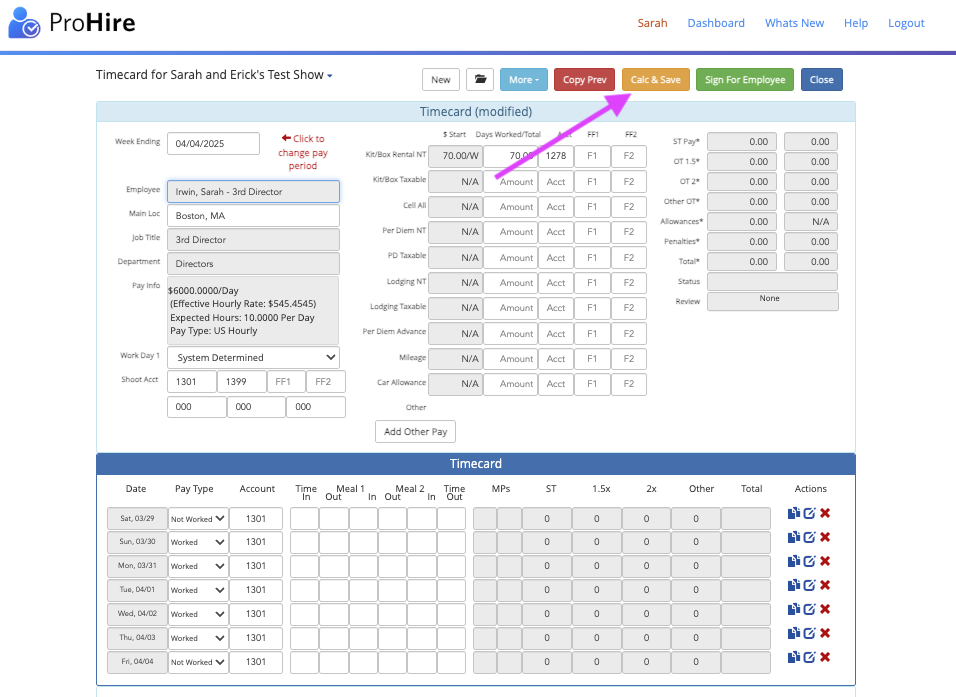Click the ProHire logo
956x697 pixels.
71,23
